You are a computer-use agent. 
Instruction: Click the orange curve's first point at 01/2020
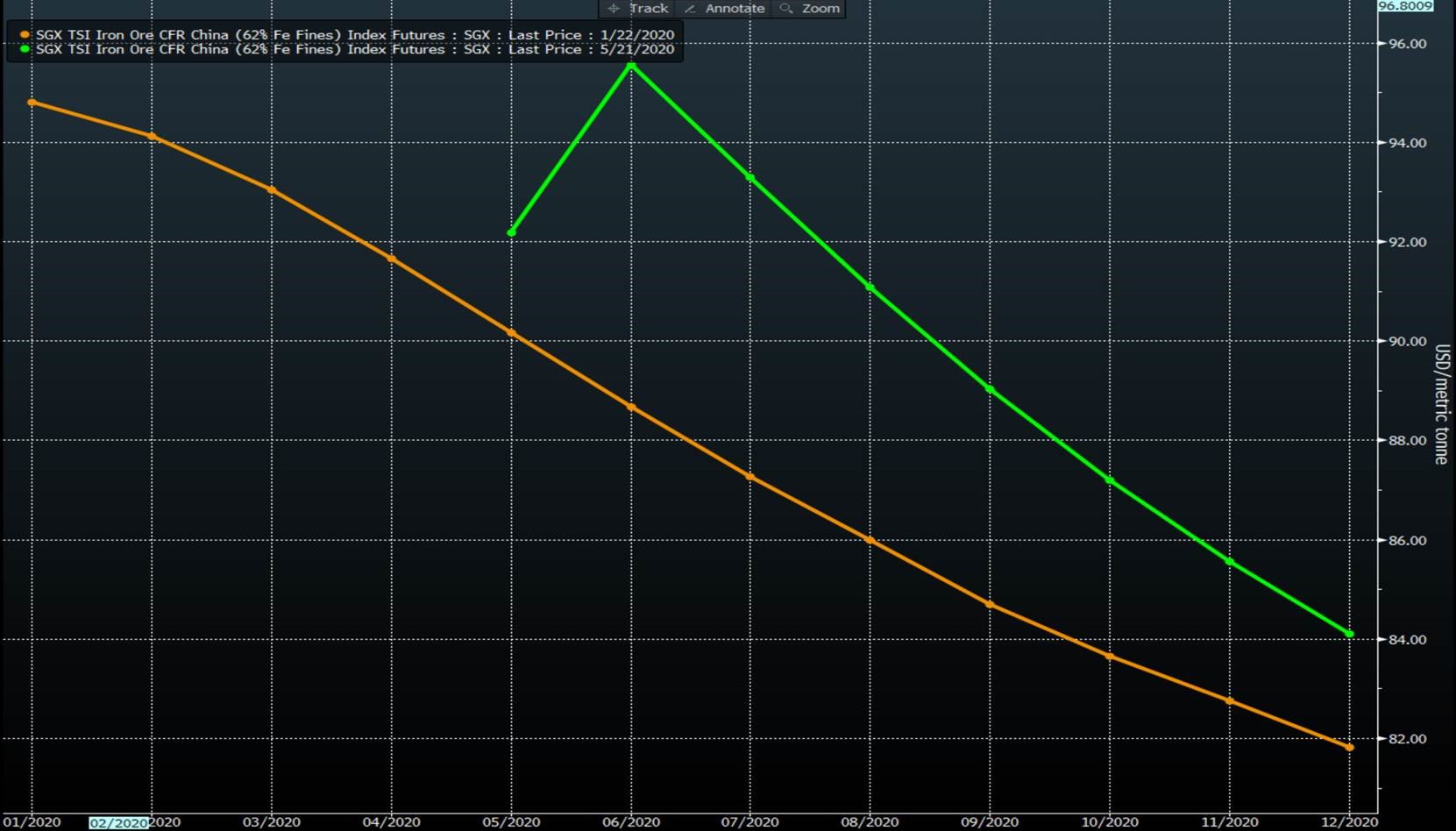pos(32,103)
